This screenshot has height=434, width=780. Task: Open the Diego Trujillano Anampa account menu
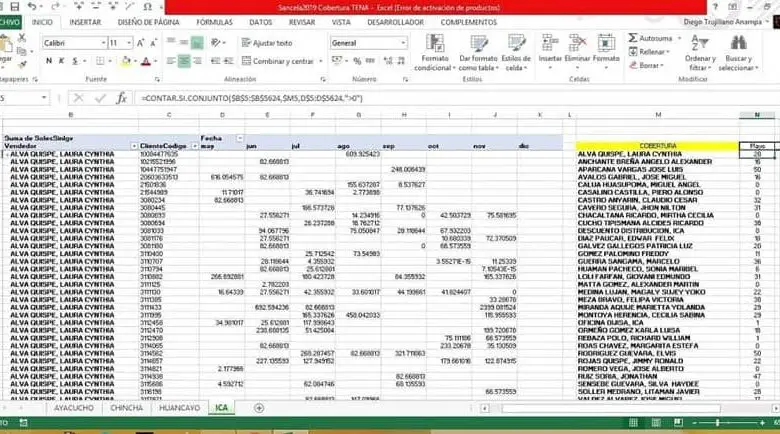[x=725, y=22]
